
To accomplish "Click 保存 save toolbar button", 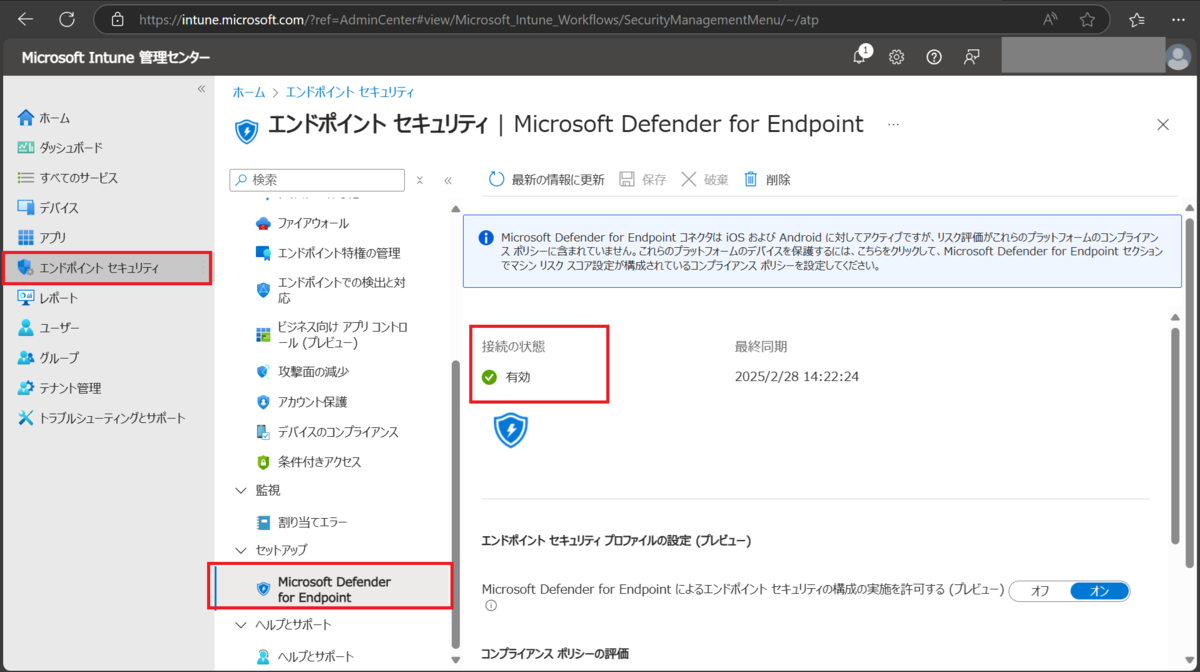I will point(642,180).
